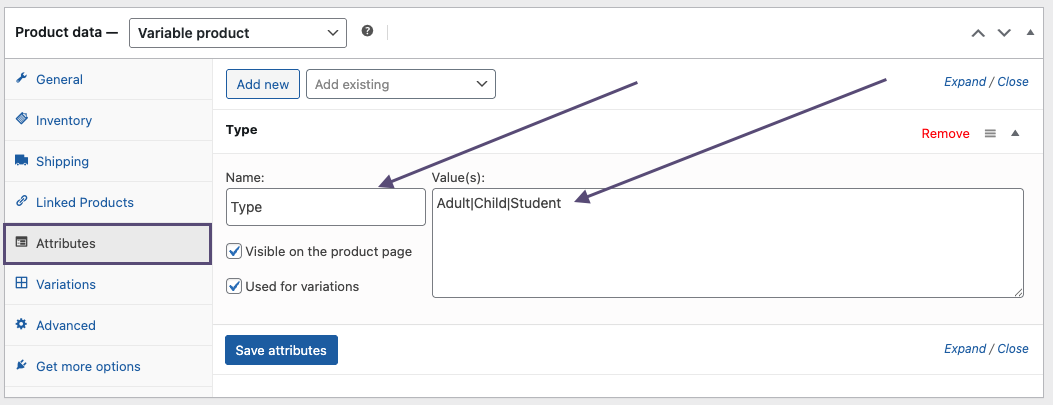
Task: Collapse the Product data panel toggle
Action: (x=1030, y=33)
